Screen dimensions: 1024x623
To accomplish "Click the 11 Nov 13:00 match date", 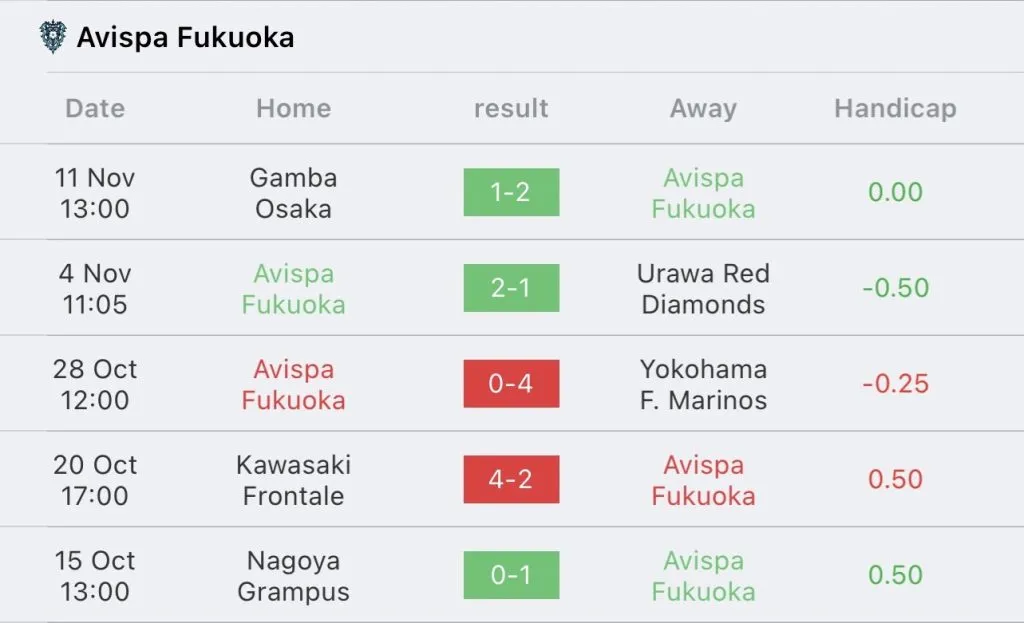I will pyautogui.click(x=95, y=193).
